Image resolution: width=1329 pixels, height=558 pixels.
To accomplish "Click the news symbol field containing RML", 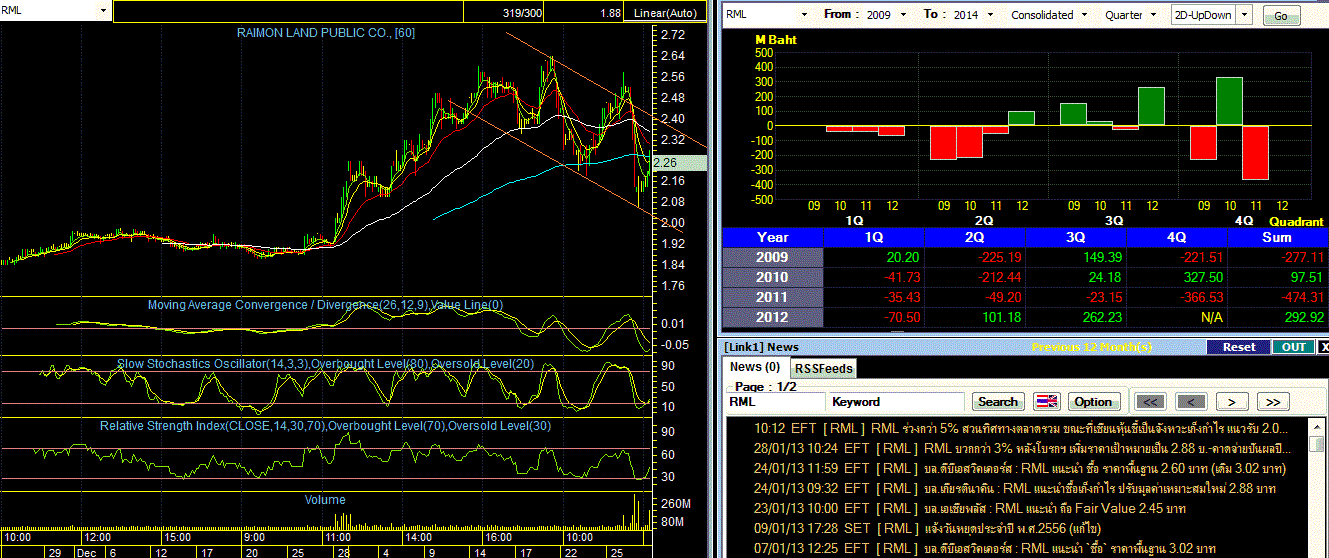I will 775,402.
